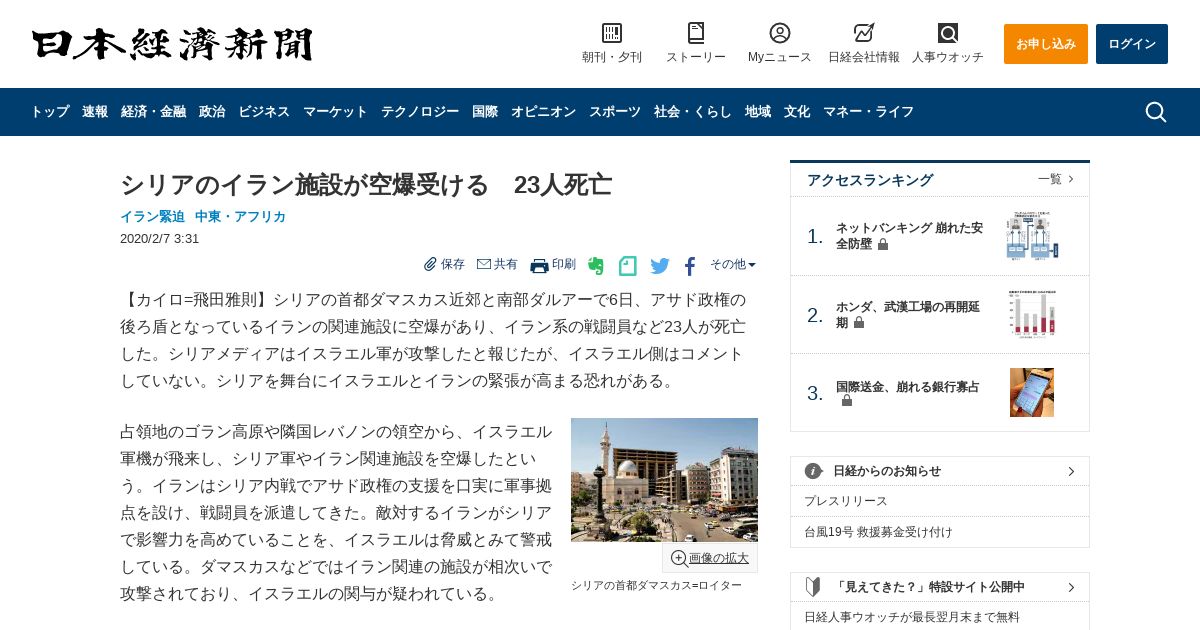Open the 速報 navigation item
The image size is (1200, 630).
click(95, 112)
